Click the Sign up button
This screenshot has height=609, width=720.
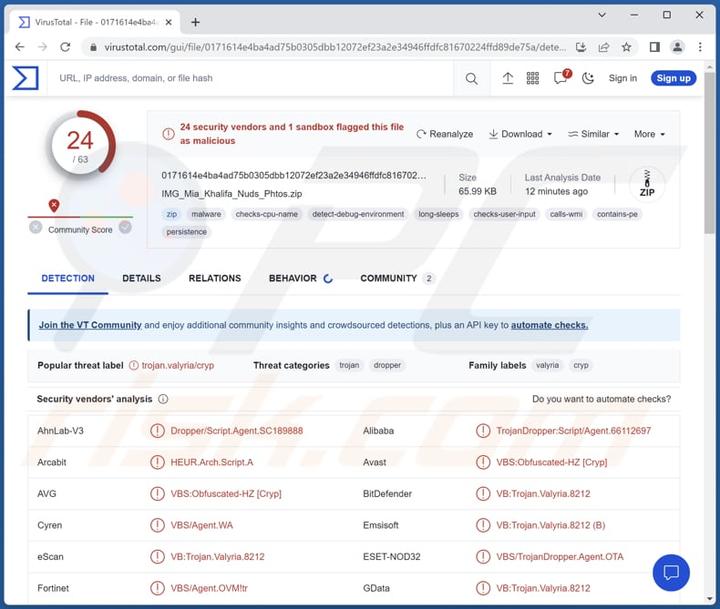pos(673,78)
